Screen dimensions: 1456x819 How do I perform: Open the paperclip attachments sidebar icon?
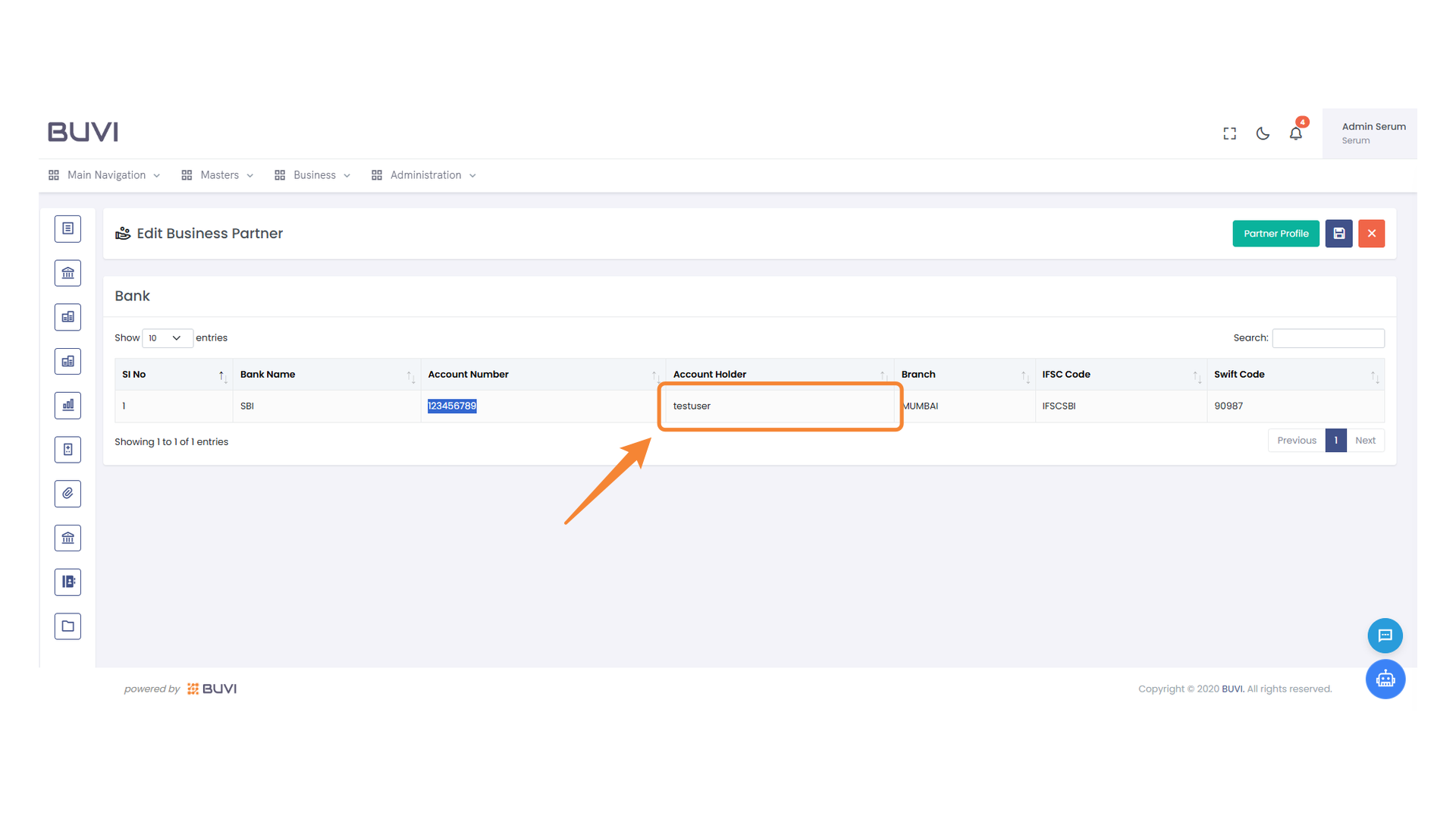67,494
